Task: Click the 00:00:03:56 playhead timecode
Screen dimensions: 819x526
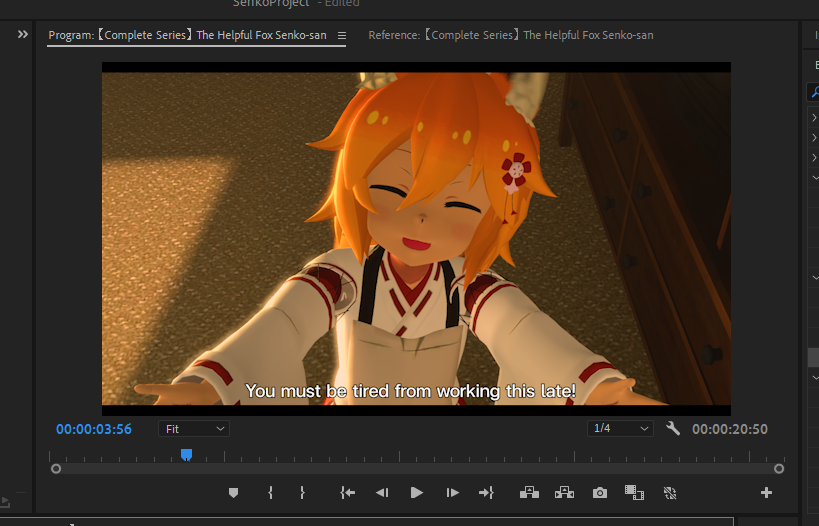Action: click(94, 429)
